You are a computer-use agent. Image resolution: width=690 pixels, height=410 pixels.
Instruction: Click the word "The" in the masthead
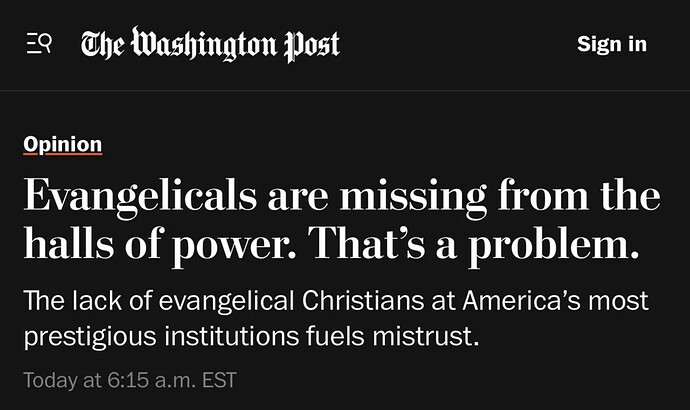[x=102, y=44]
